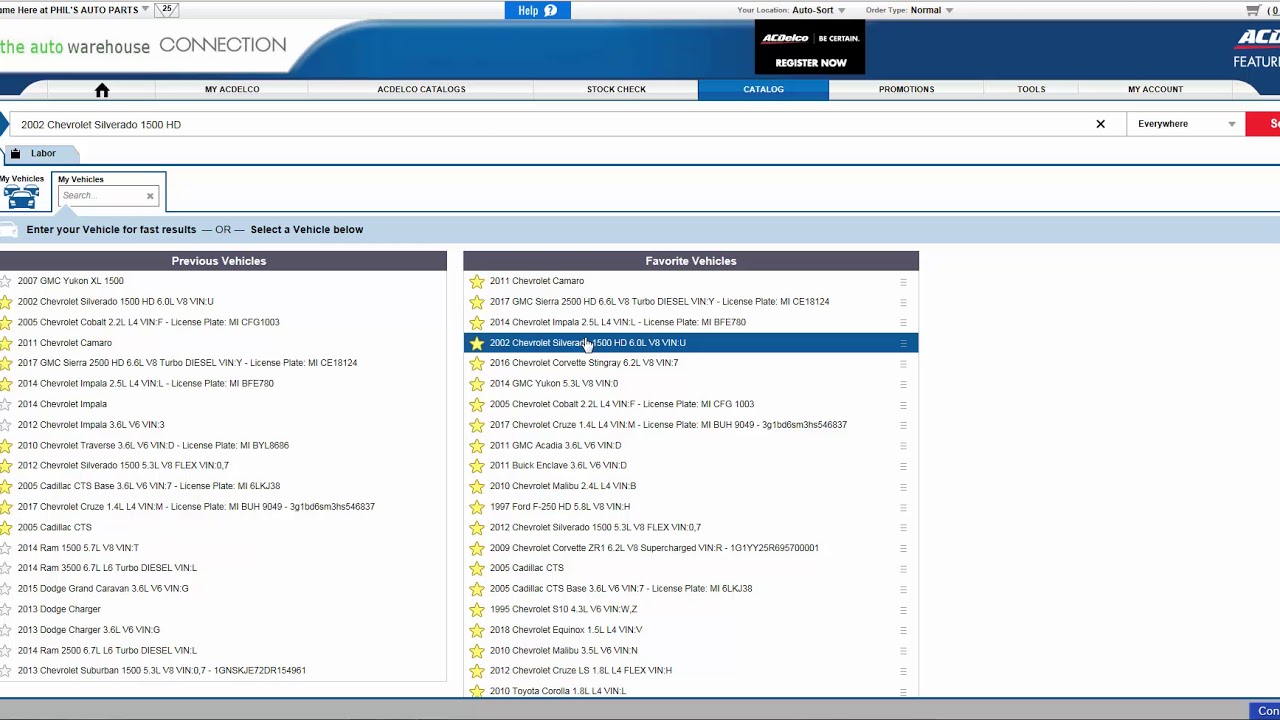Select the CATALOG navigation tab
1280x720 pixels.
(763, 90)
